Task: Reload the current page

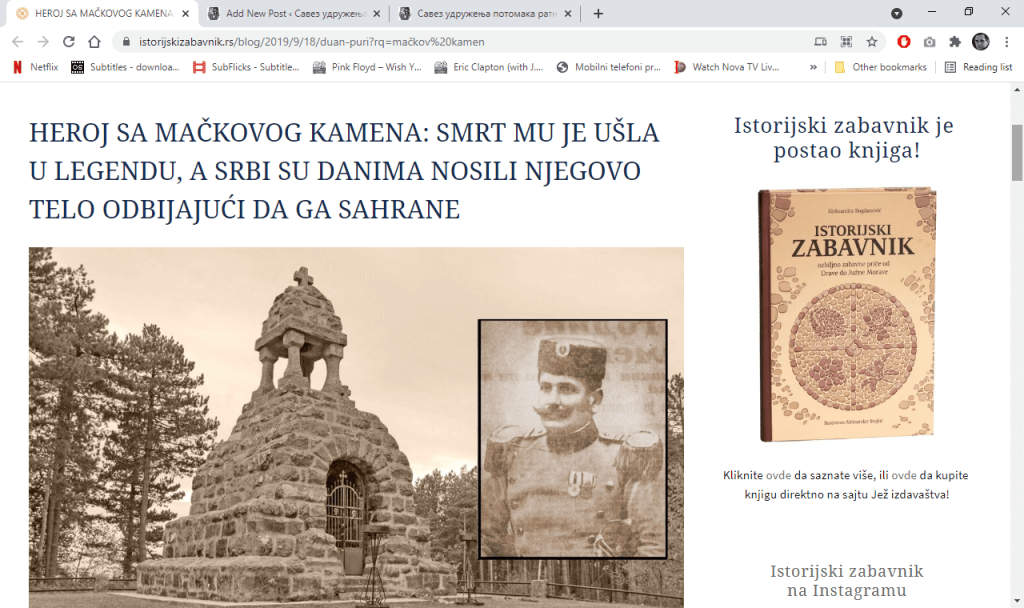Action: (69, 42)
